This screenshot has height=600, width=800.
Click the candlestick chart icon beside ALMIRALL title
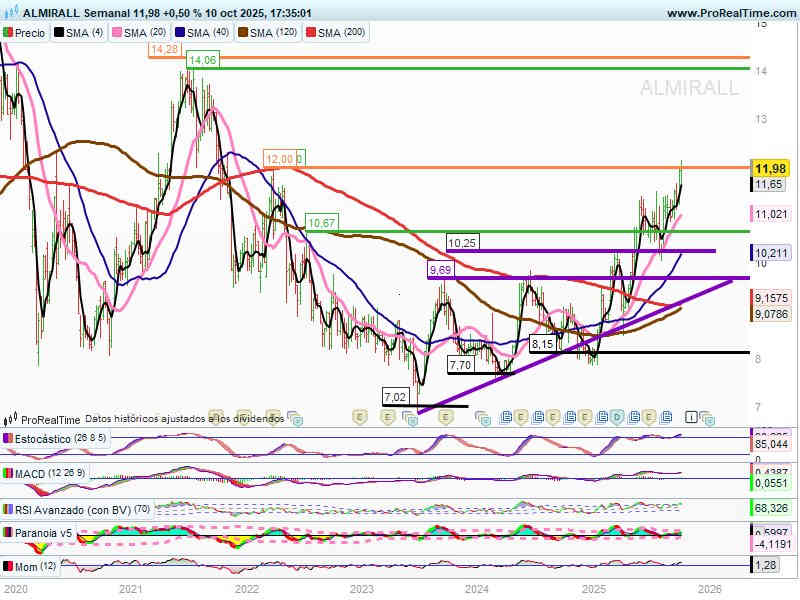11,14
